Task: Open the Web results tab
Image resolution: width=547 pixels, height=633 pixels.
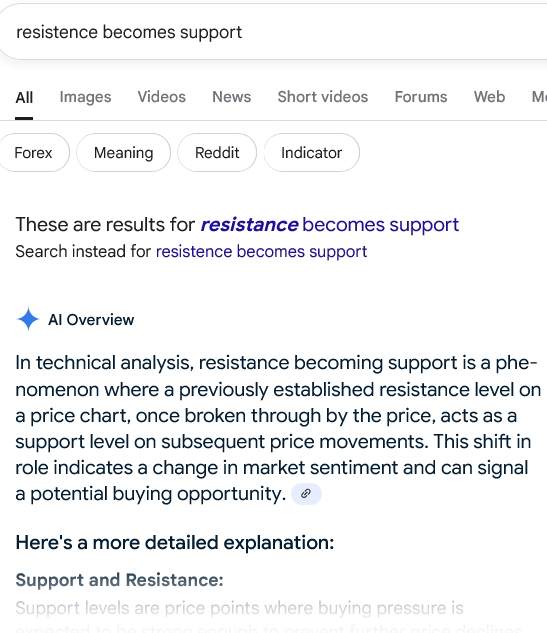Action: (489, 97)
